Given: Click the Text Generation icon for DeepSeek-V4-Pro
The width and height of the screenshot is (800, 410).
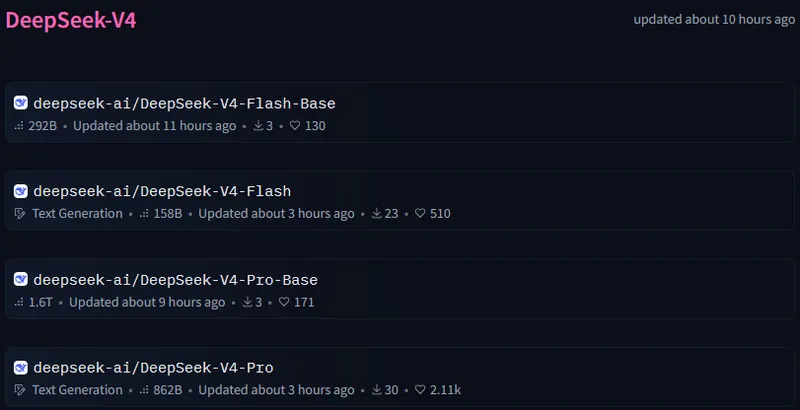Looking at the screenshot, I should coord(20,390).
